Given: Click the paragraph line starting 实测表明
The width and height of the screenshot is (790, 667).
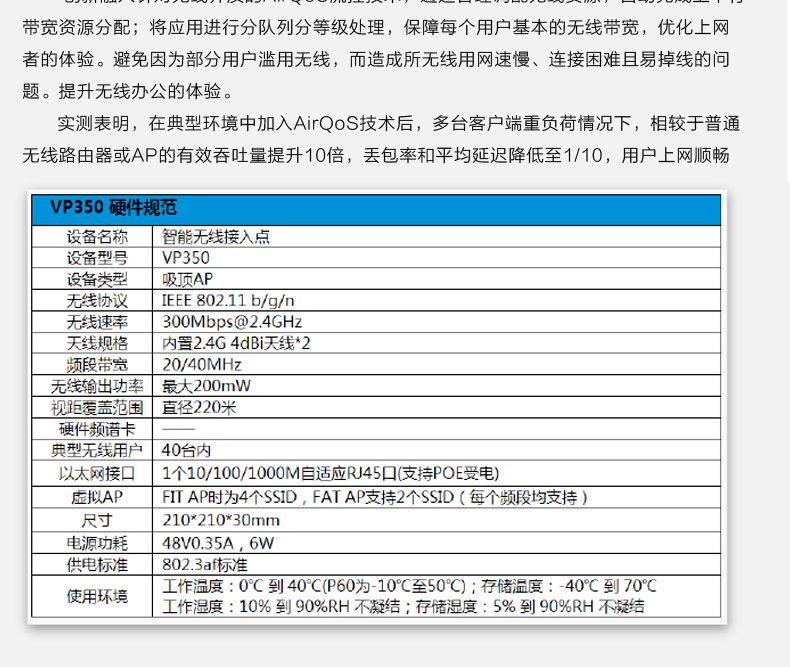Looking at the screenshot, I should (x=398, y=123).
